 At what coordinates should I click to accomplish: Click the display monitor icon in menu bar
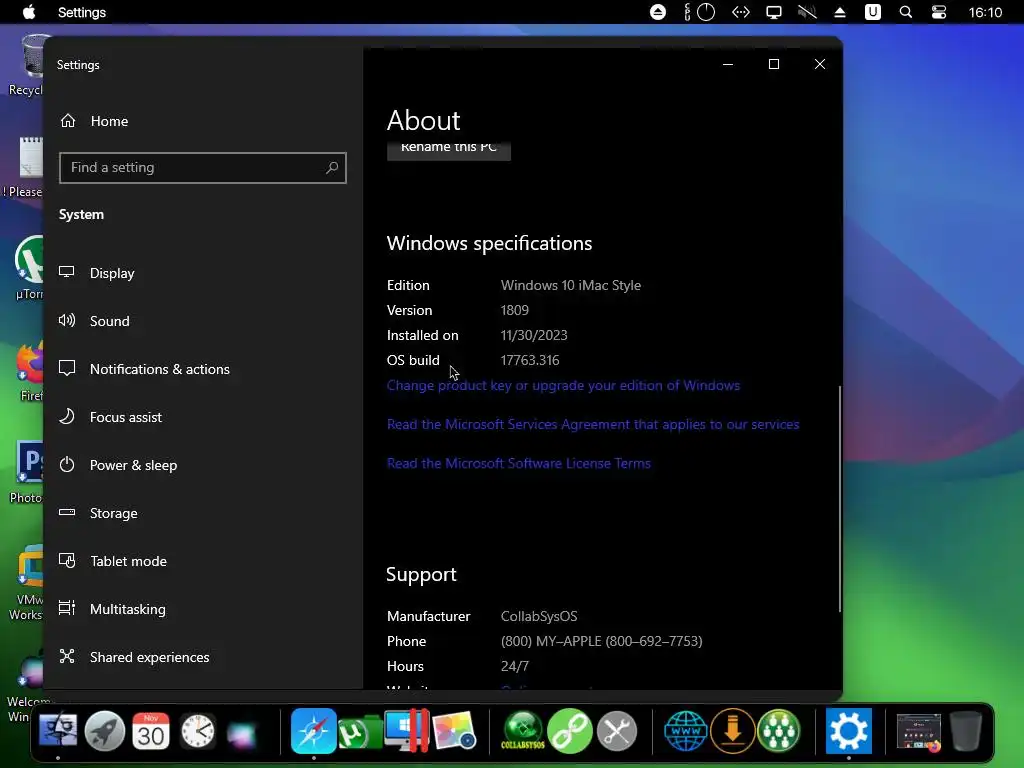pos(774,12)
